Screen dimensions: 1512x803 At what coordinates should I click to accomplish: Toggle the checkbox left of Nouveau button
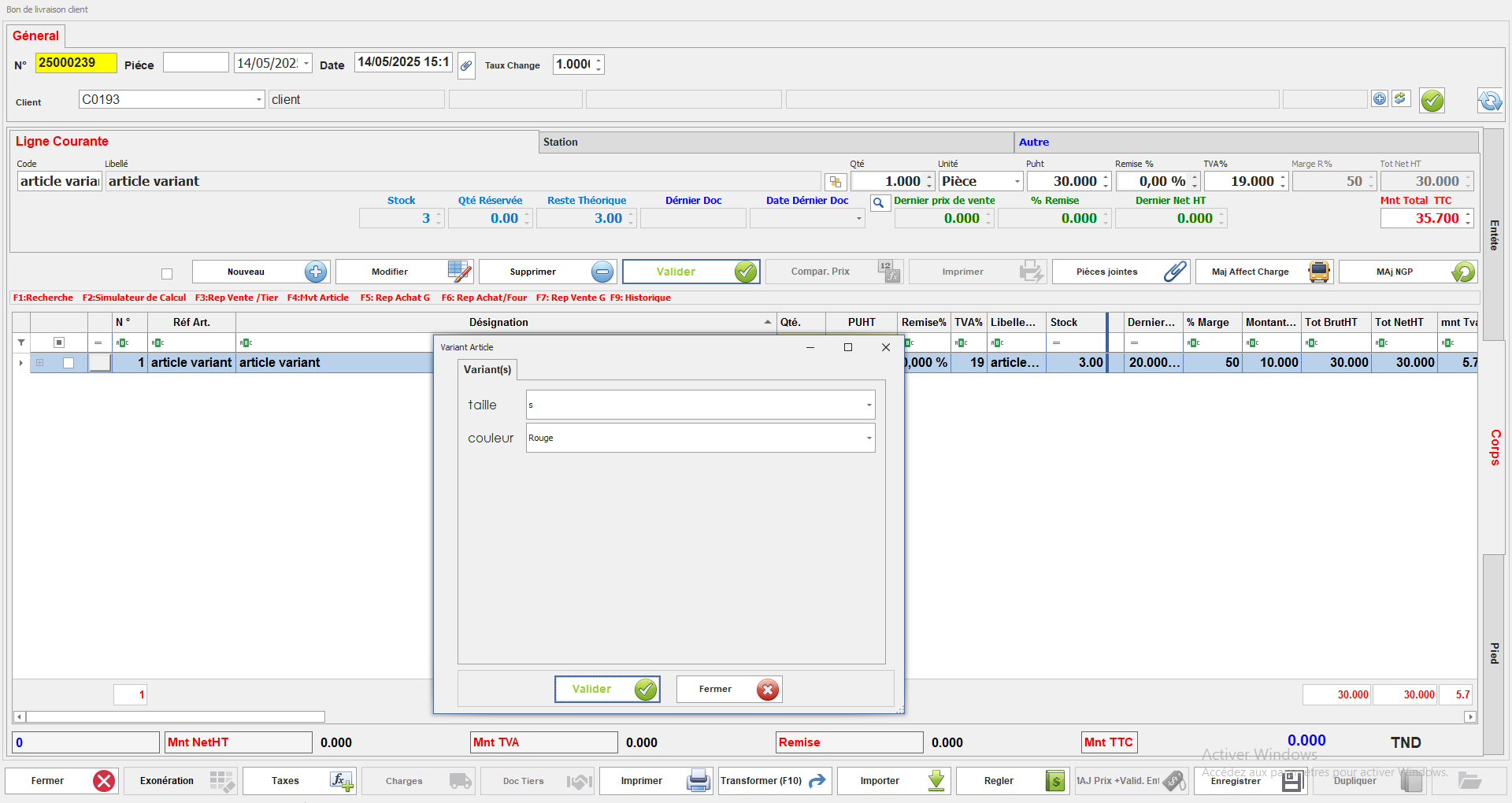tap(167, 273)
